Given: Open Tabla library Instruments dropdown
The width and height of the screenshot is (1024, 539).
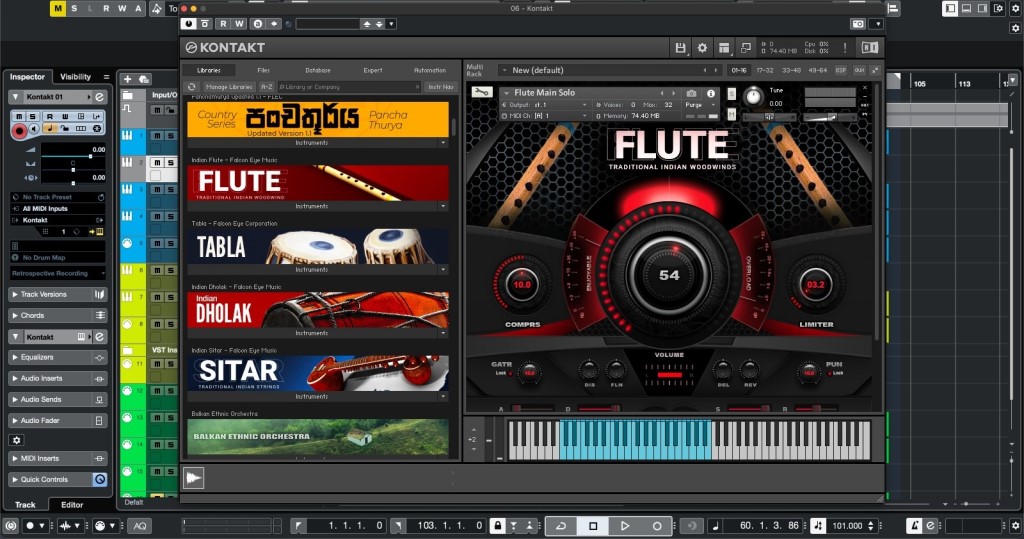Looking at the screenshot, I should (x=443, y=269).
